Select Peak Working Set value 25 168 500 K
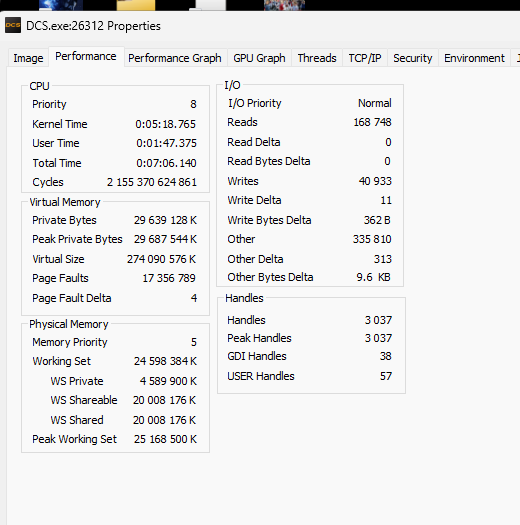The image size is (520, 525). click(165, 439)
